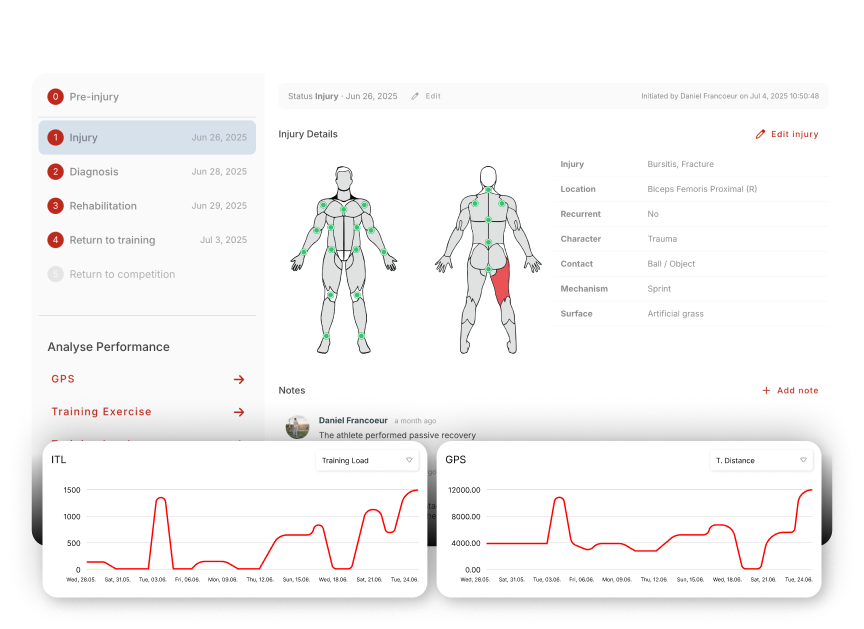
Task: Click the red arrow icon next to GPS
Action: (x=238, y=379)
